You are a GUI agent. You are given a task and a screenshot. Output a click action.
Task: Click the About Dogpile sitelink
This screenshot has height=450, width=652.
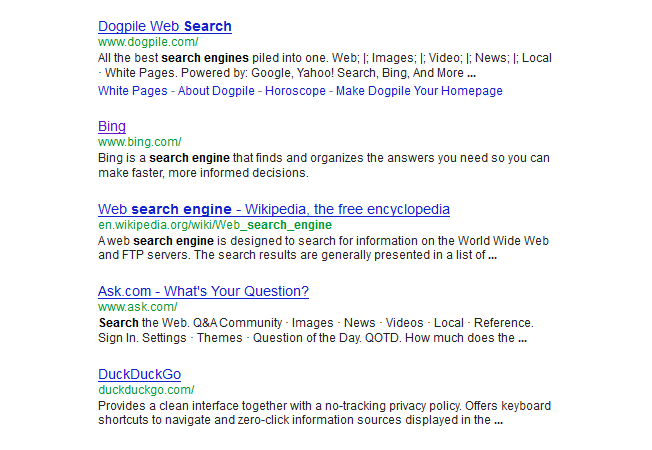[217, 91]
